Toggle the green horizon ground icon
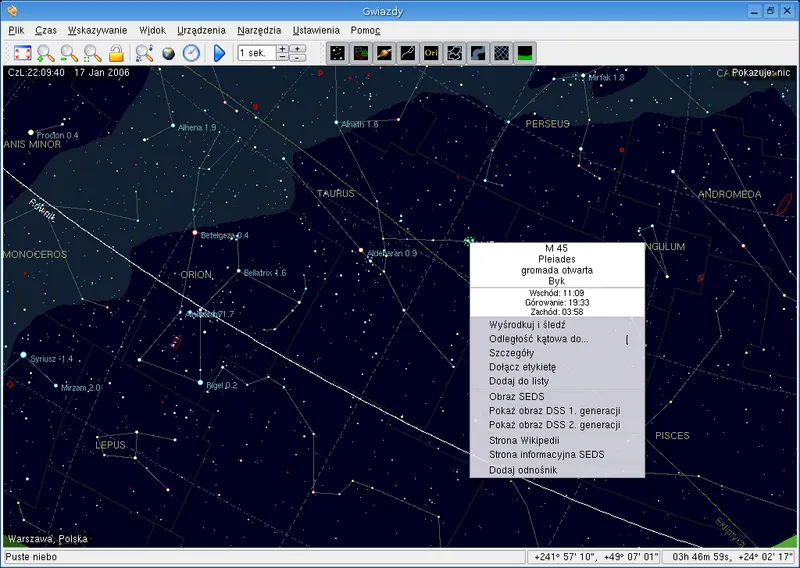The width and height of the screenshot is (800, 568). pos(524,53)
